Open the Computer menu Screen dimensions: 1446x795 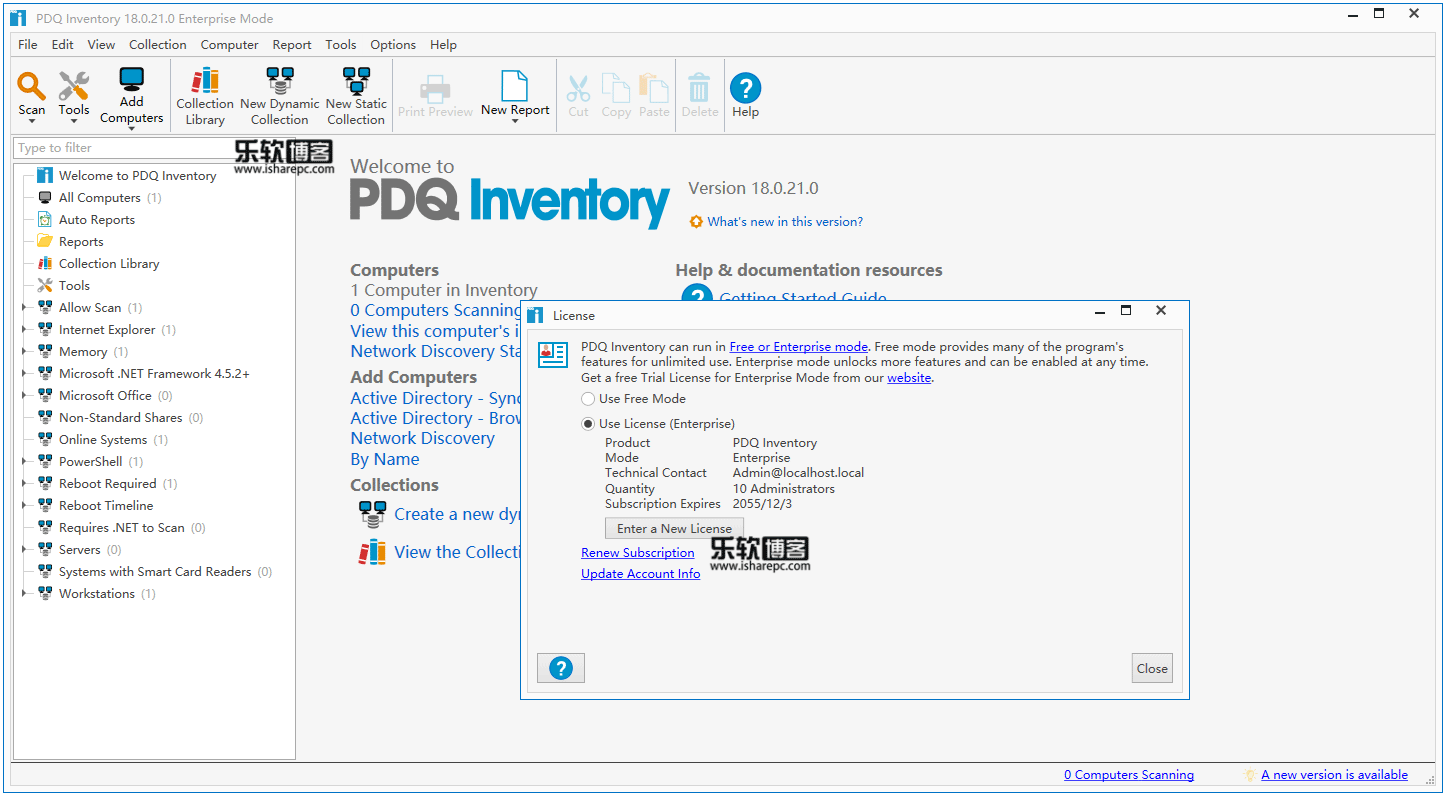(x=230, y=45)
